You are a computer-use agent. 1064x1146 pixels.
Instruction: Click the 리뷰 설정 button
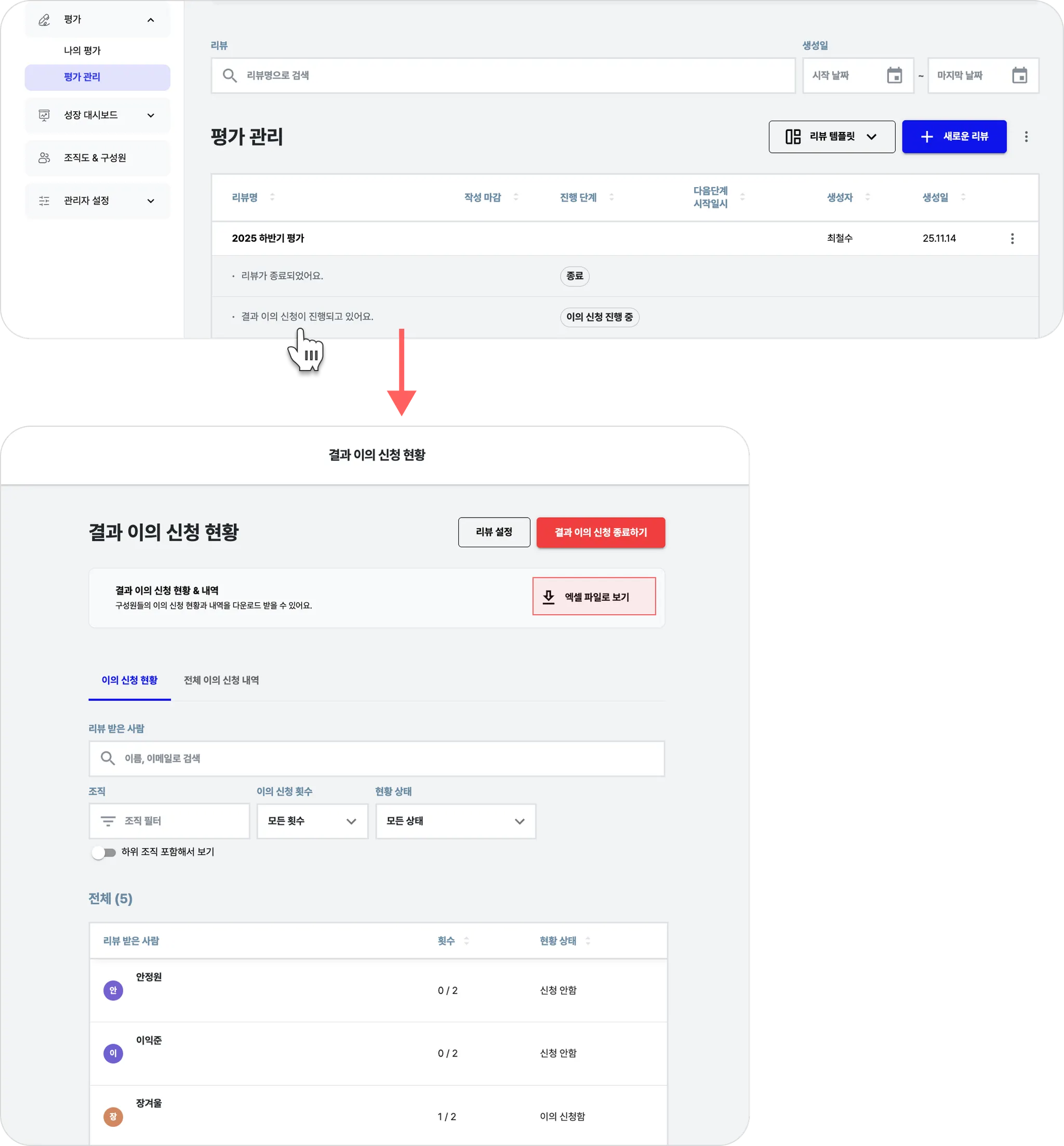pyautogui.click(x=494, y=532)
